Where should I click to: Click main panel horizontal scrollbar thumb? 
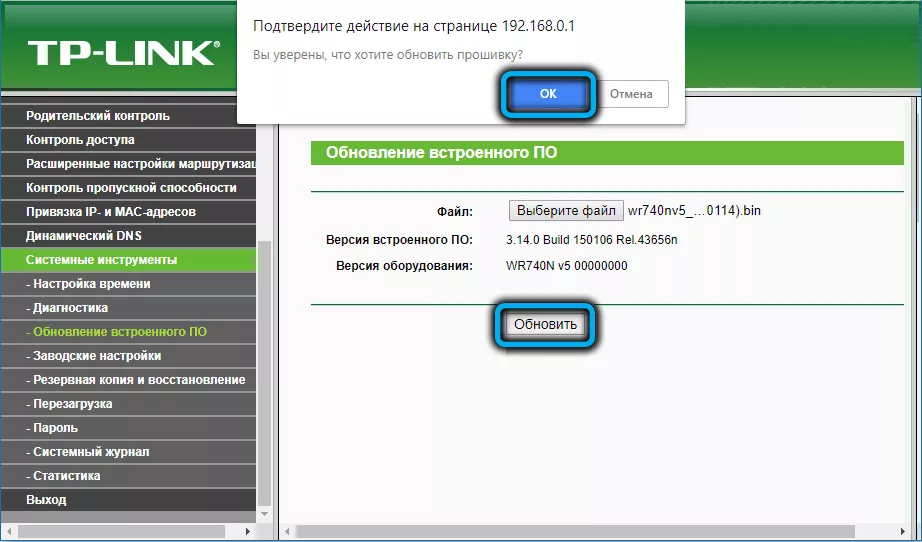click(575, 531)
